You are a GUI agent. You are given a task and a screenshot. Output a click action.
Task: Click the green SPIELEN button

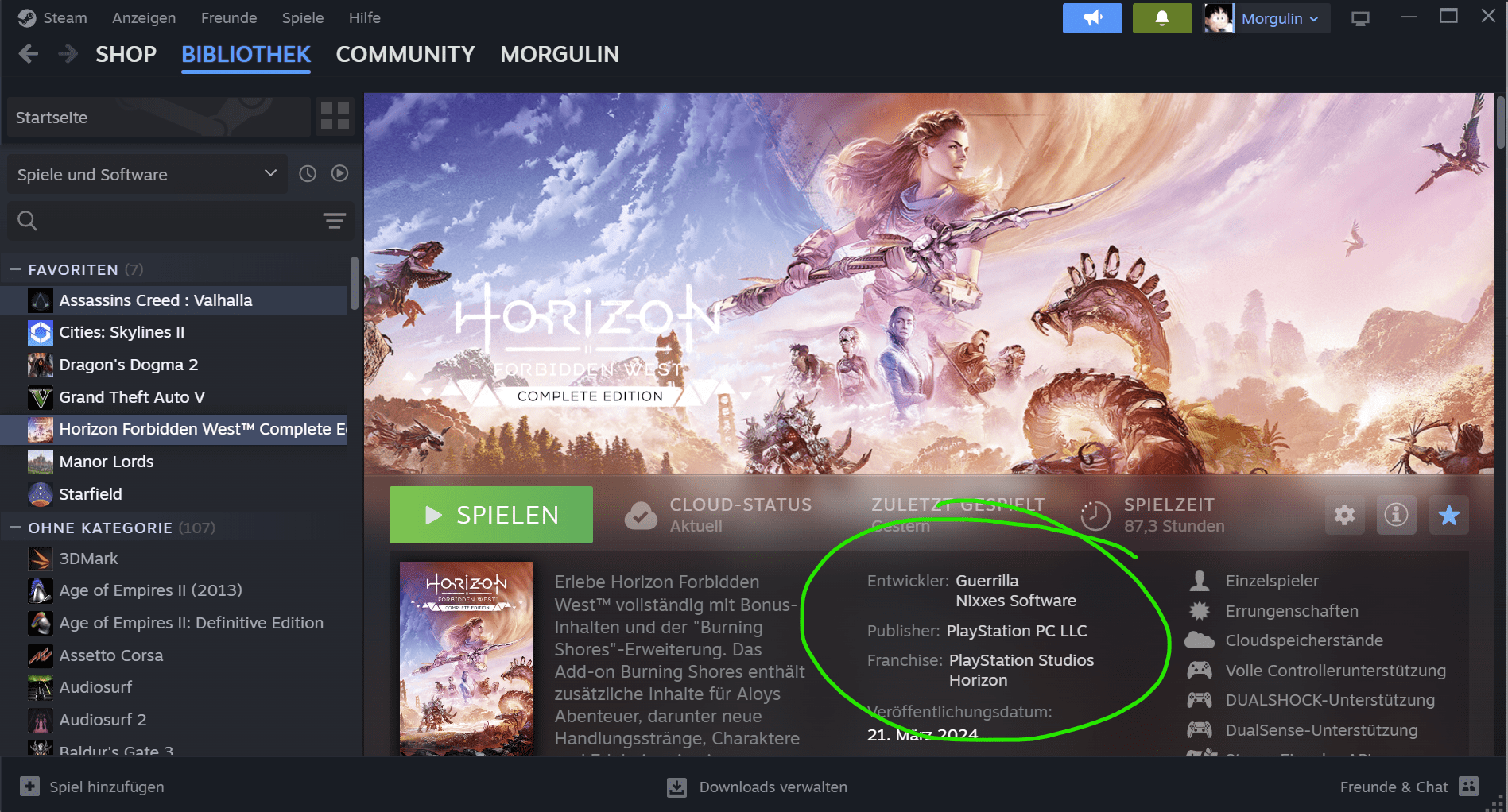491,515
